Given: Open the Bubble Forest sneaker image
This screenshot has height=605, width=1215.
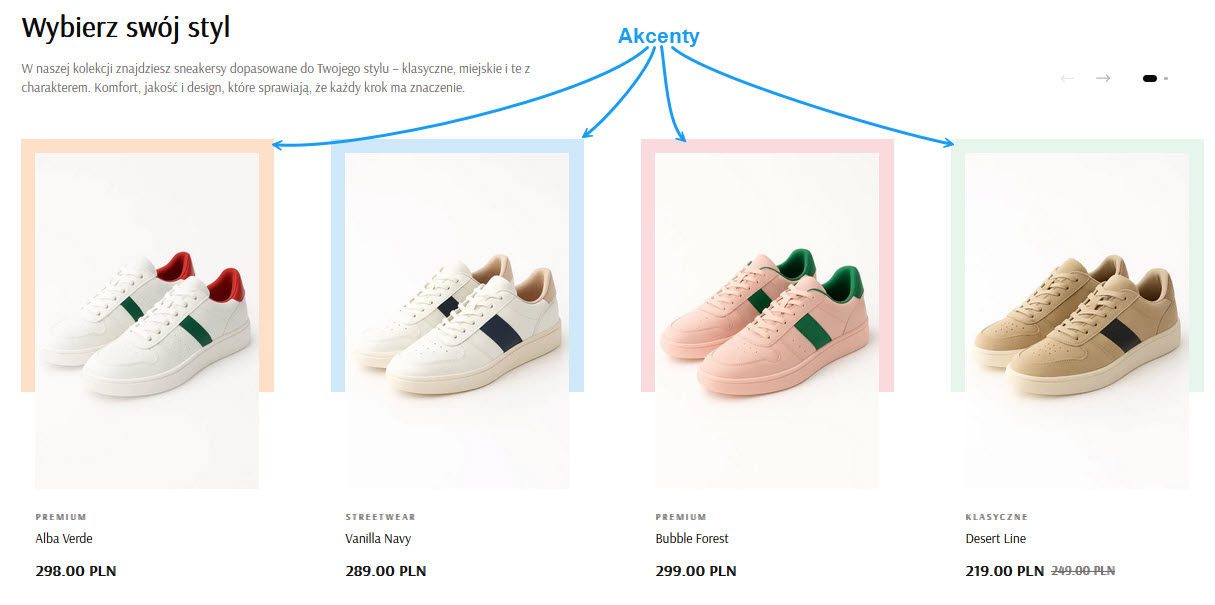Looking at the screenshot, I should tap(767, 321).
